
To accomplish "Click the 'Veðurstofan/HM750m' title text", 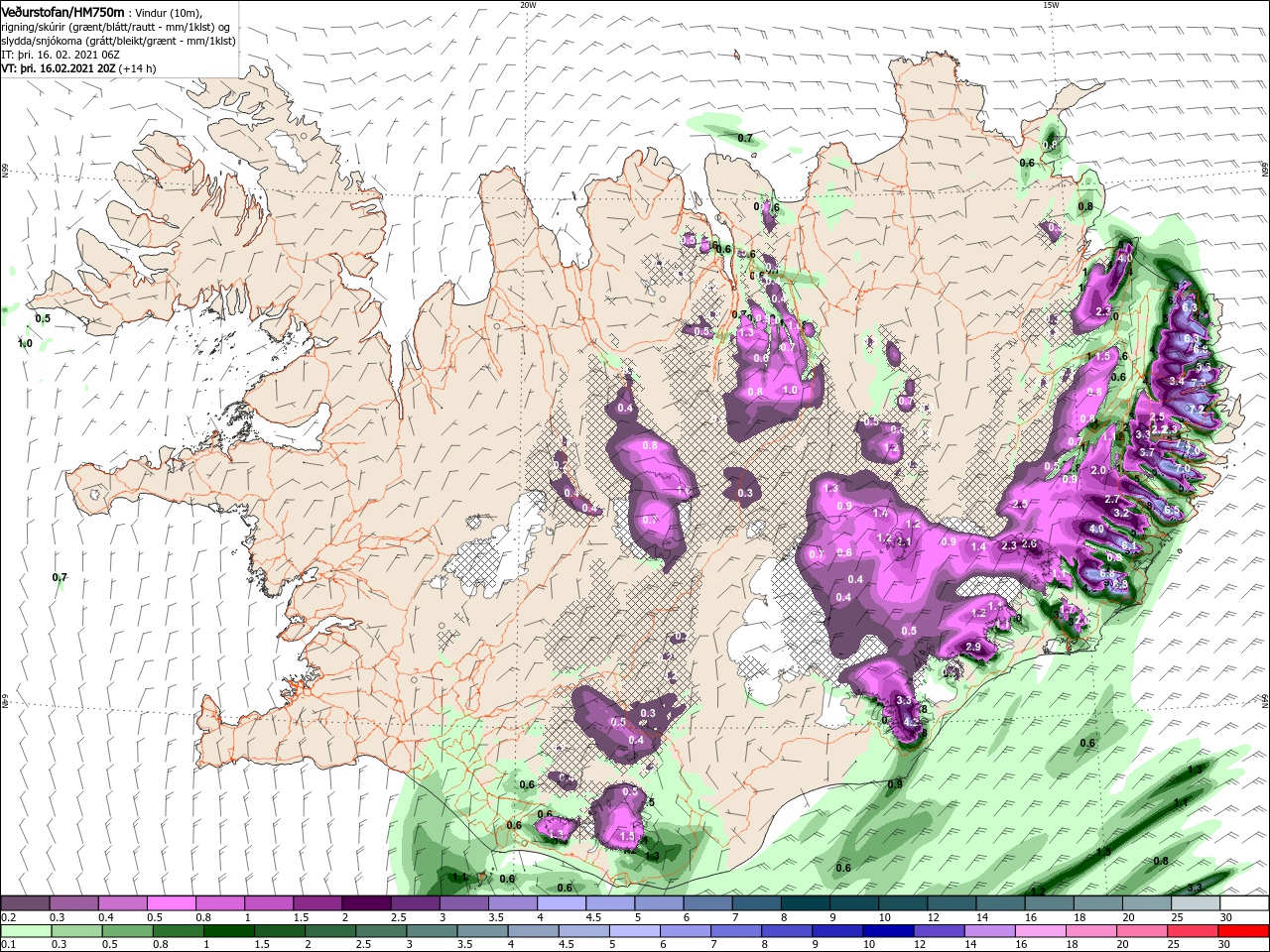I will pyautogui.click(x=63, y=11).
